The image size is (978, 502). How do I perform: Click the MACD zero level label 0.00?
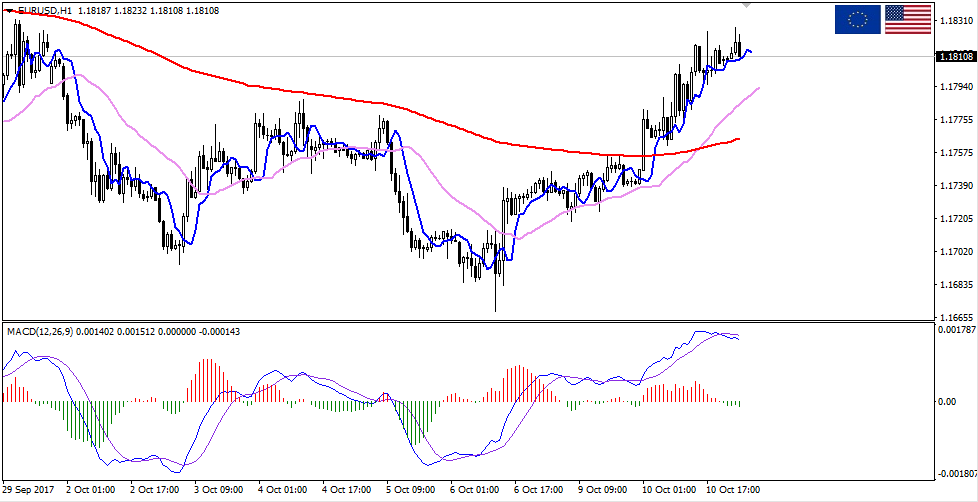(x=948, y=402)
